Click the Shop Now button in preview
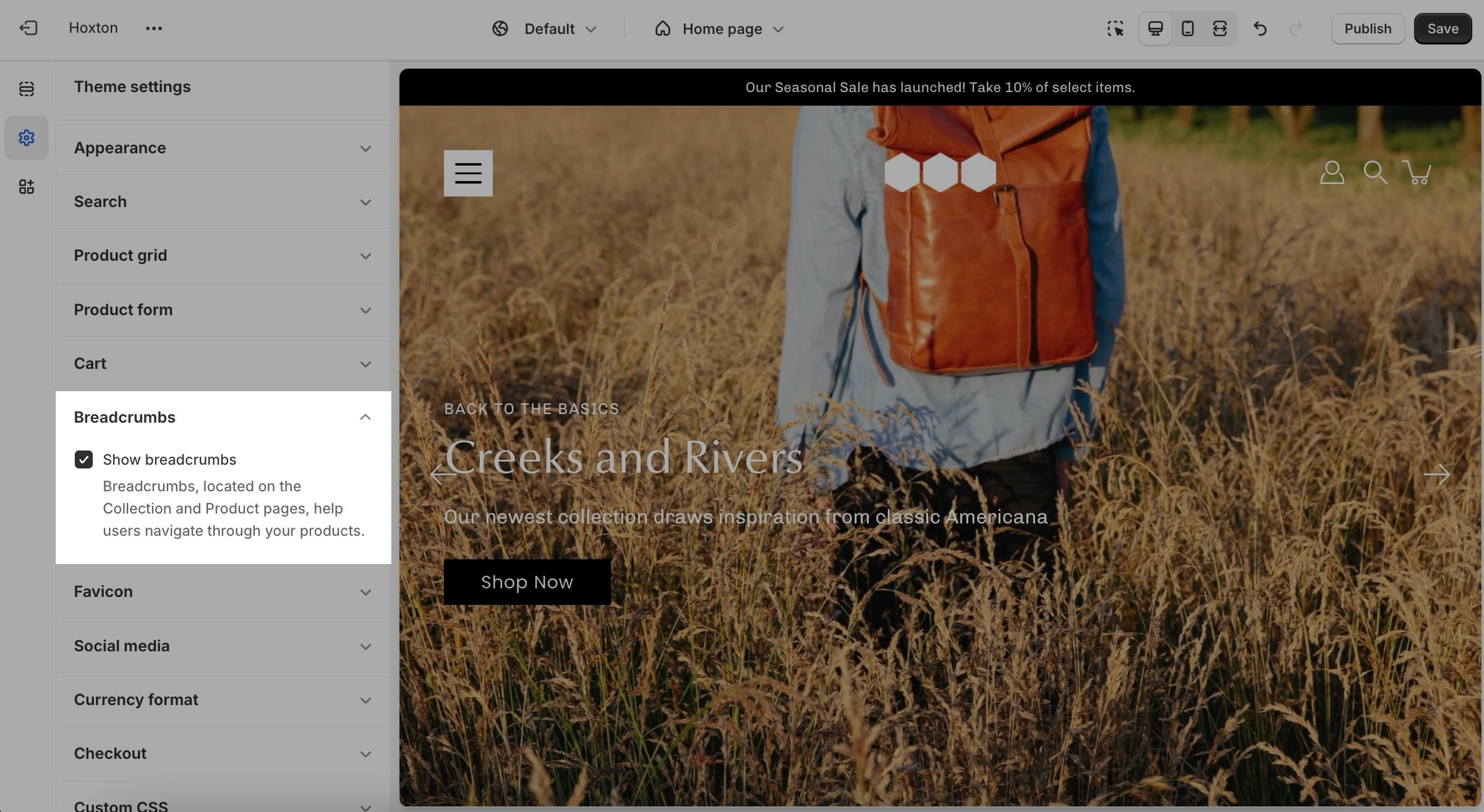The height and width of the screenshot is (812, 1484). (526, 582)
